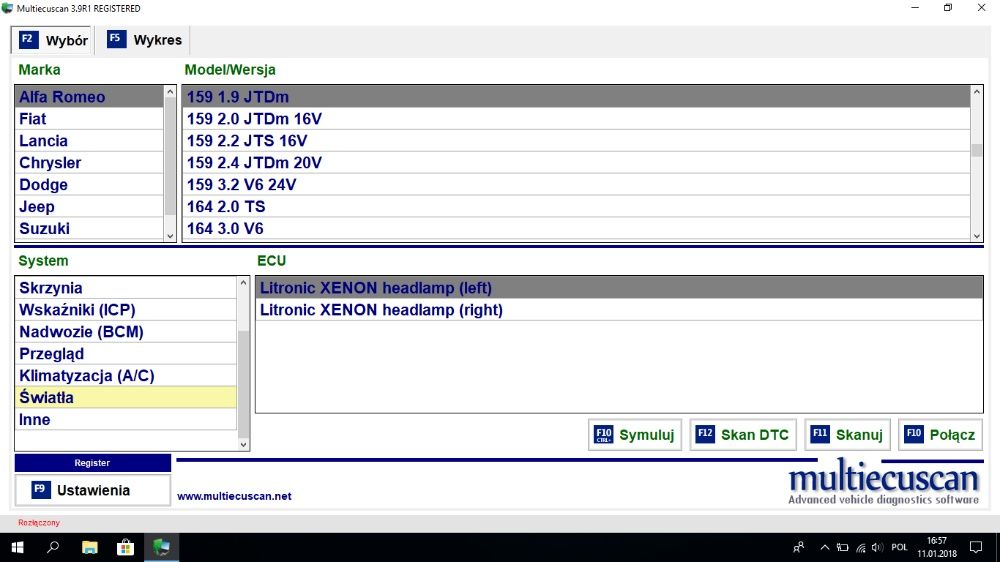System list scrollbar down arrow
The height and width of the screenshot is (562, 1000).
pyautogui.click(x=243, y=445)
